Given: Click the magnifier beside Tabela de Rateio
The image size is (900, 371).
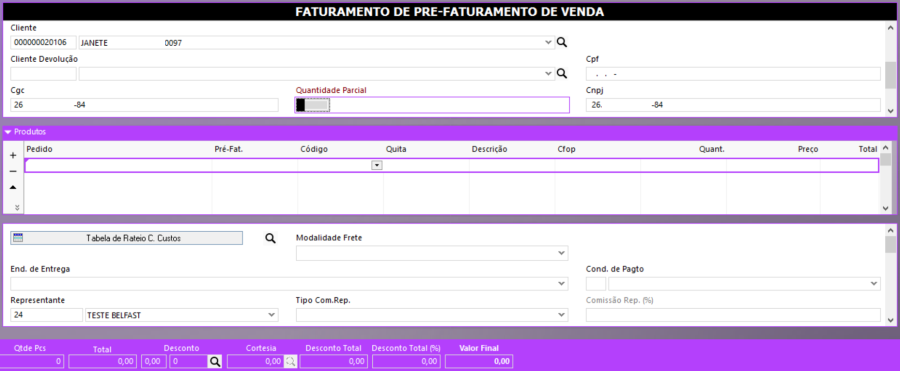Looking at the screenshot, I should tap(270, 238).
